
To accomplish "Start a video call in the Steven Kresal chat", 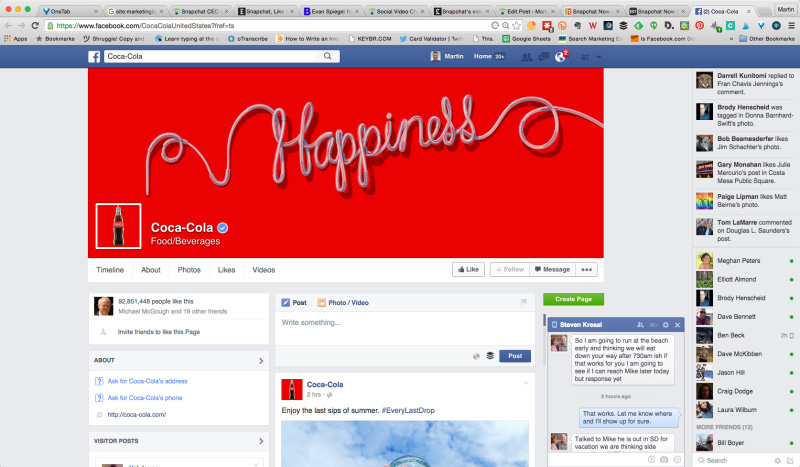I will pos(653,325).
